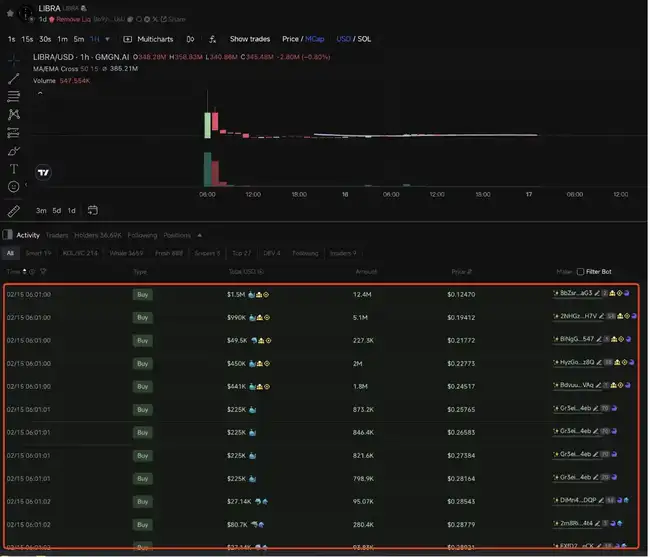Open the Fibonacci retracement tool
This screenshot has width=650, height=557.
(14, 96)
